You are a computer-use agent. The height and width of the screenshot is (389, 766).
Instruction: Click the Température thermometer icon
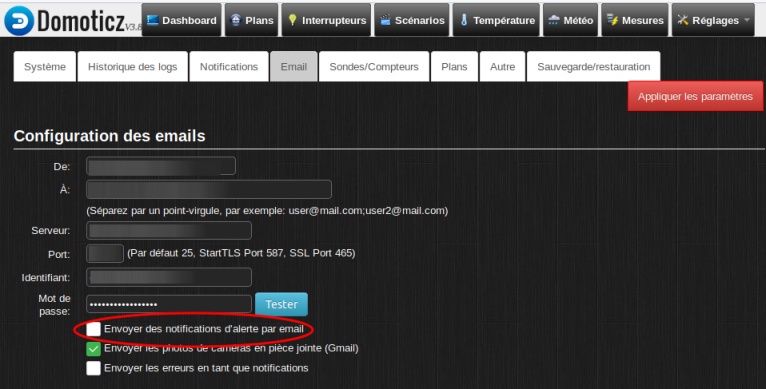(464, 20)
